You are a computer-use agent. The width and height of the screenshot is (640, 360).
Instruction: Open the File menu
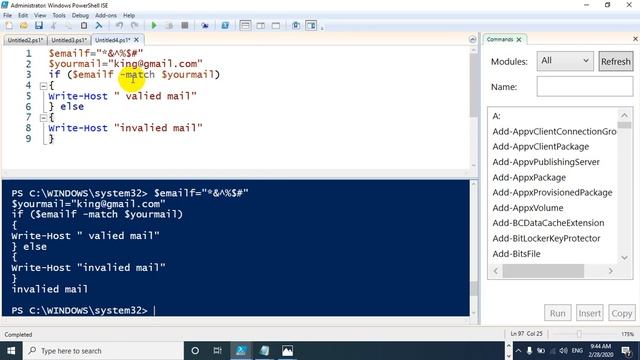(7, 15)
